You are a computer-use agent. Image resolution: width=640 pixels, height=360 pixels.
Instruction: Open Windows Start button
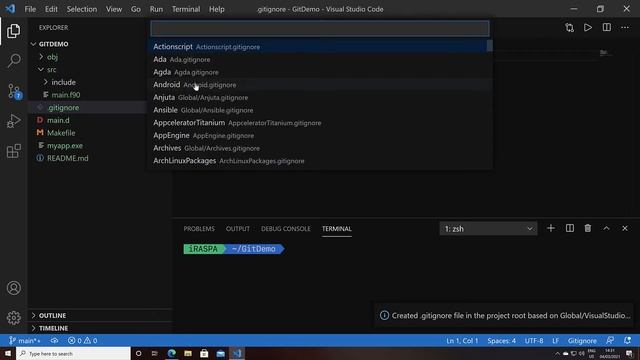pyautogui.click(x=8, y=353)
